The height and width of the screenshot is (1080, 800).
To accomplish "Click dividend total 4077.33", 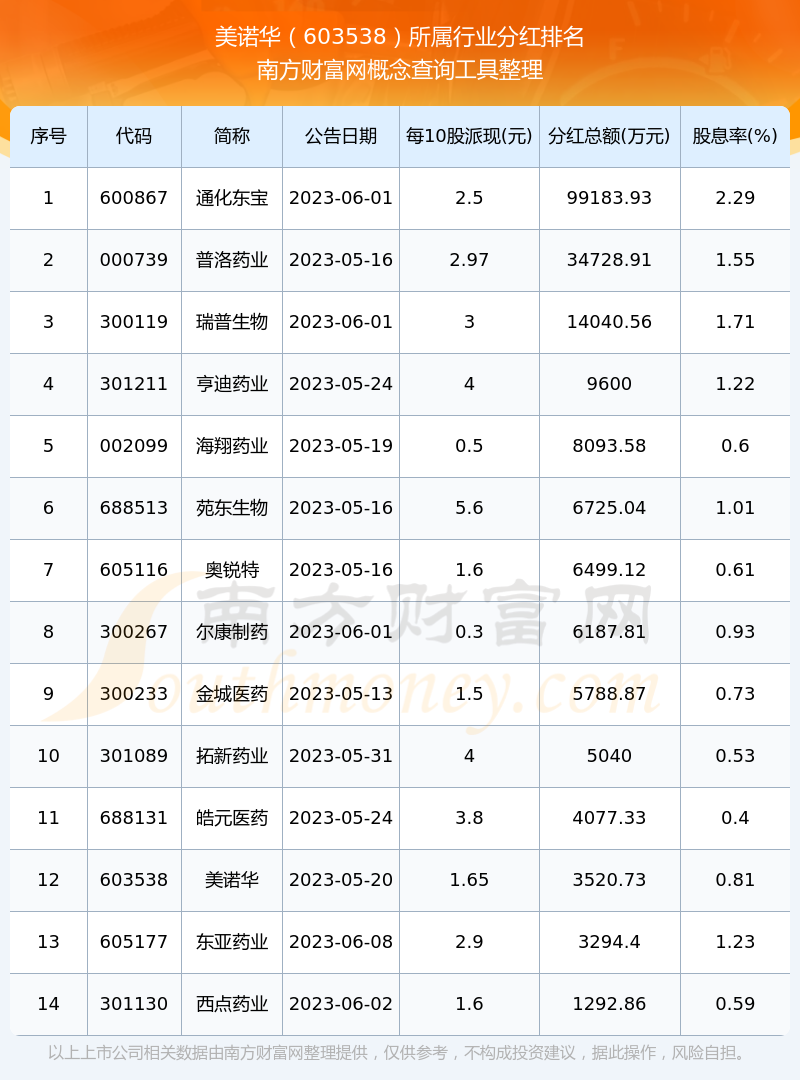I will tap(609, 818).
